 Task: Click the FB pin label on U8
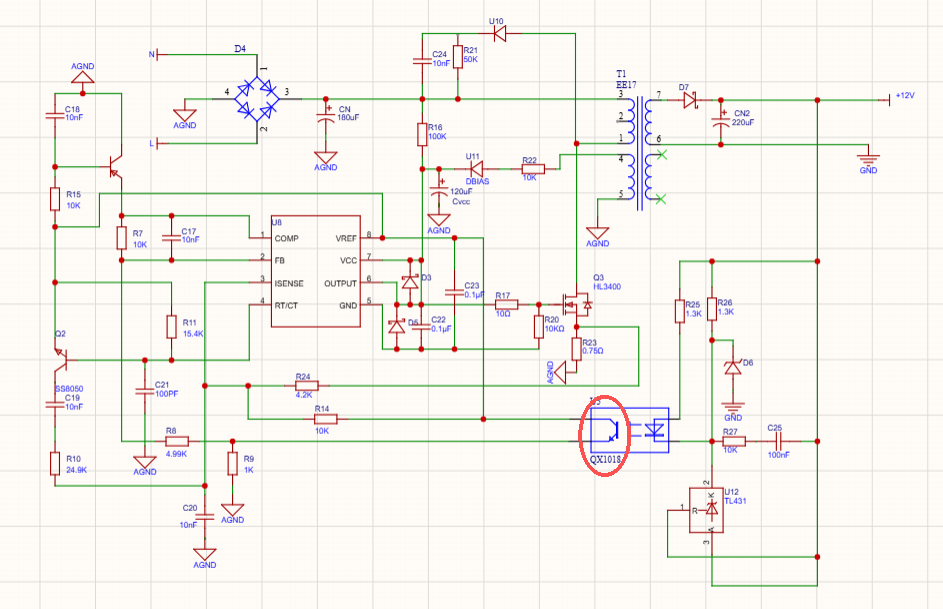pyautogui.click(x=280, y=261)
